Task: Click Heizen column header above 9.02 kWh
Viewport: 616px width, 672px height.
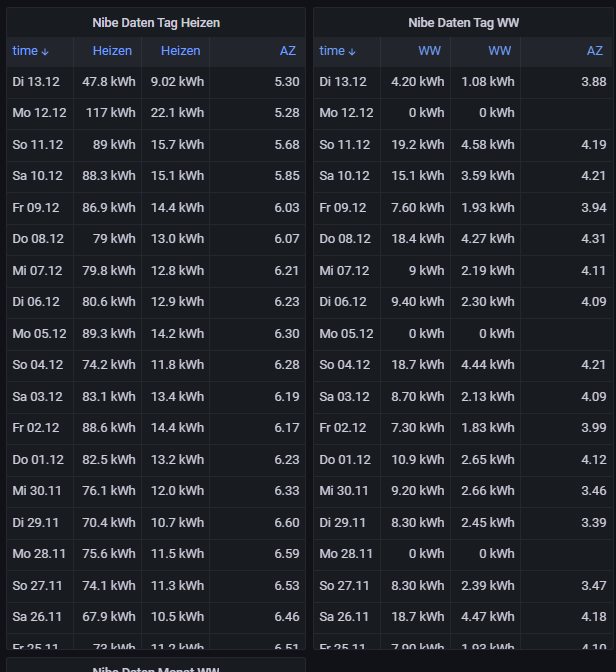Action: pyautogui.click(x=180, y=51)
